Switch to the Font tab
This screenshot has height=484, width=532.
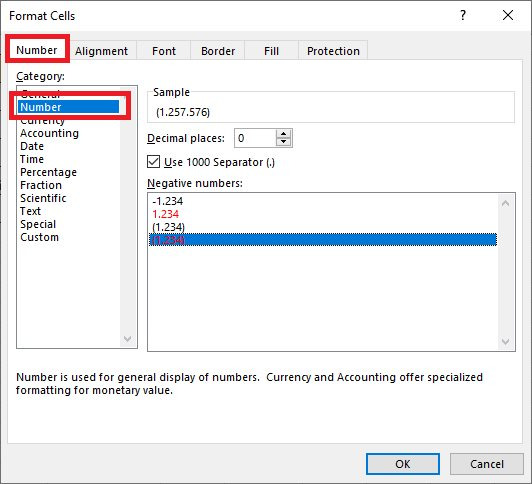point(164,51)
